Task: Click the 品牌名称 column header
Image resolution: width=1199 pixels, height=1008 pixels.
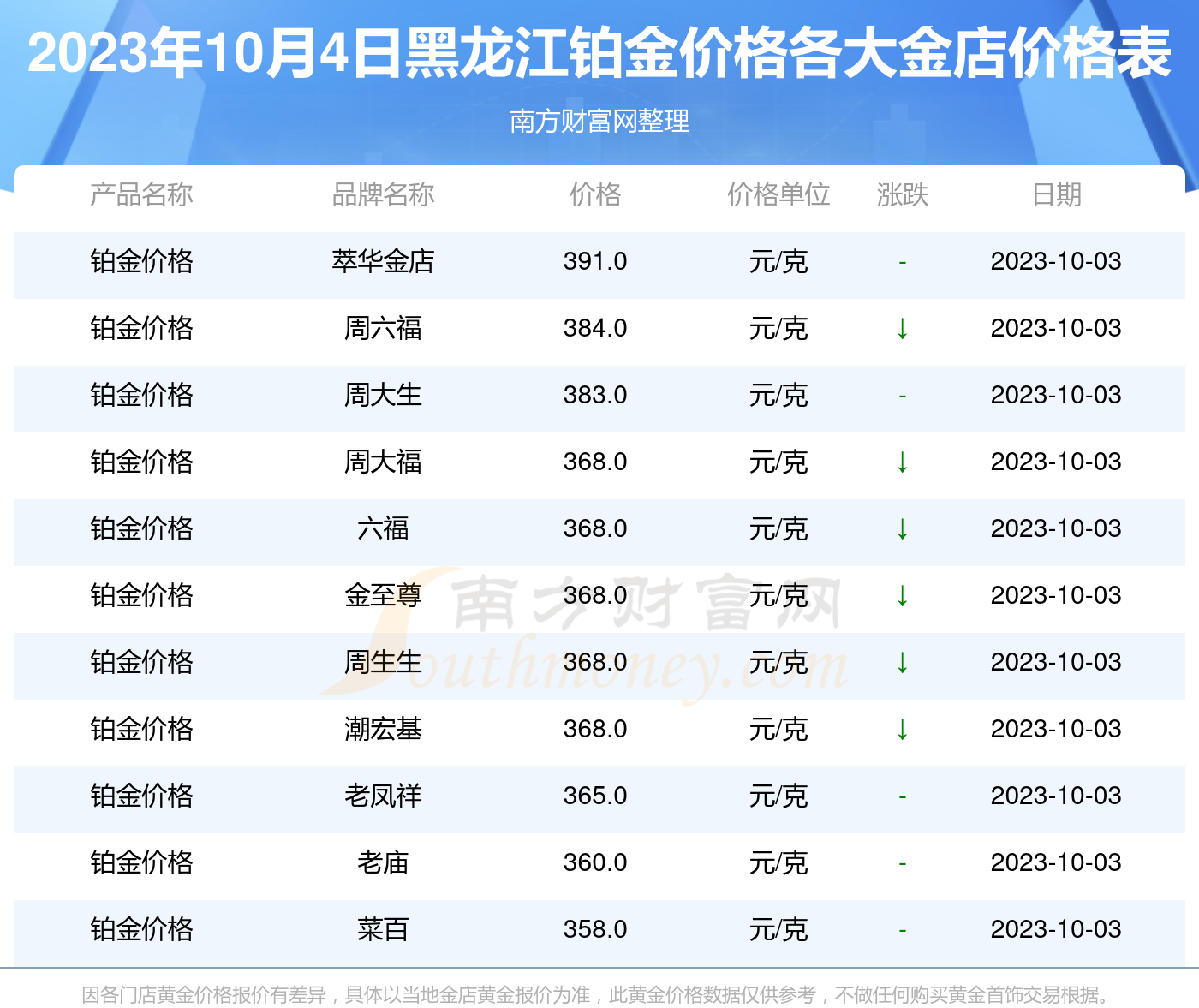Action: pyautogui.click(x=383, y=194)
